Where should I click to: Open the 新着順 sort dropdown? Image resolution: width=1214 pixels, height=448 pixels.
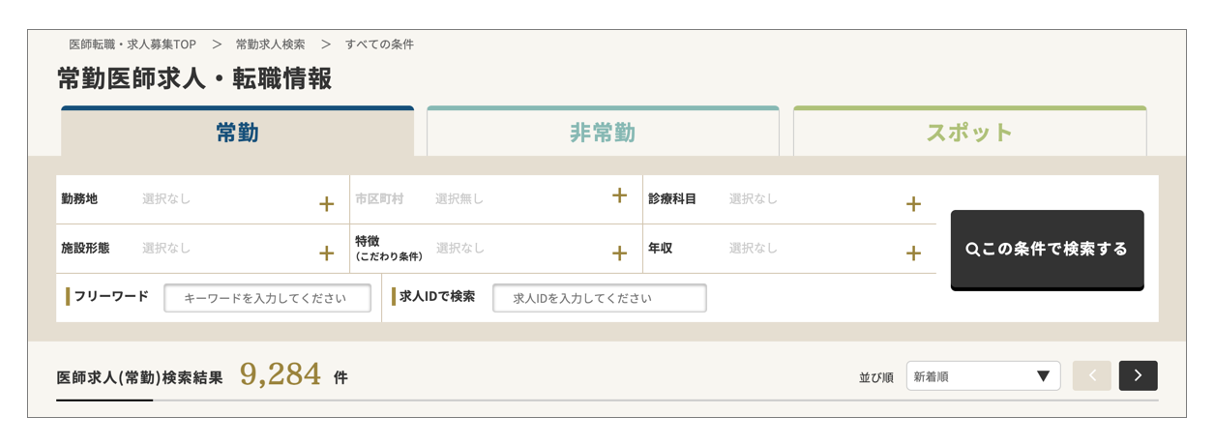(983, 376)
